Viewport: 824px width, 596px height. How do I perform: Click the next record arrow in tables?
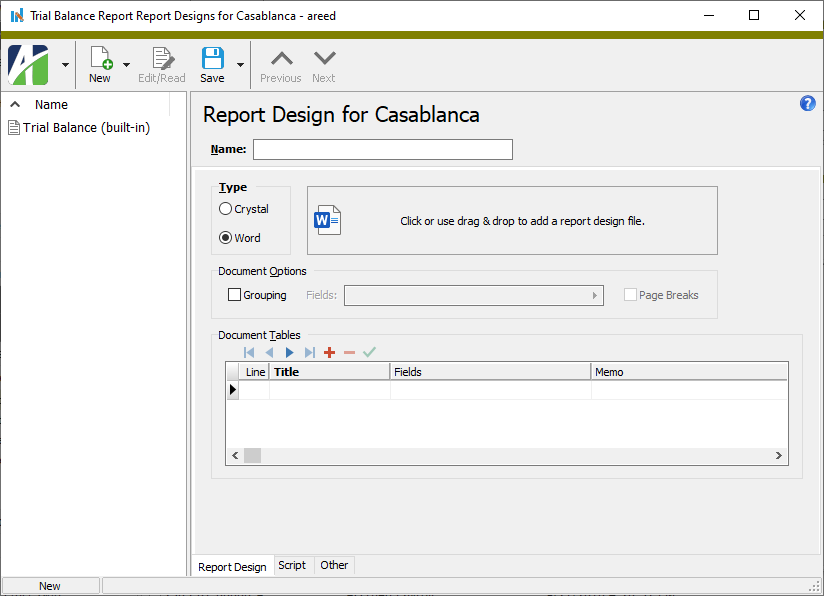tap(289, 352)
